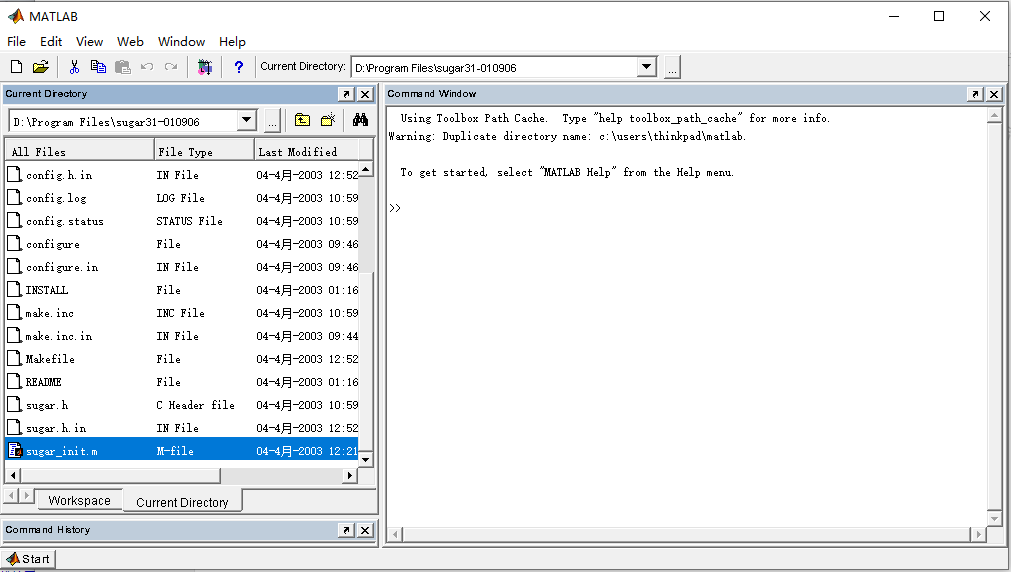Select the configure file row
This screenshot has width=1011, height=572.
coord(182,244)
